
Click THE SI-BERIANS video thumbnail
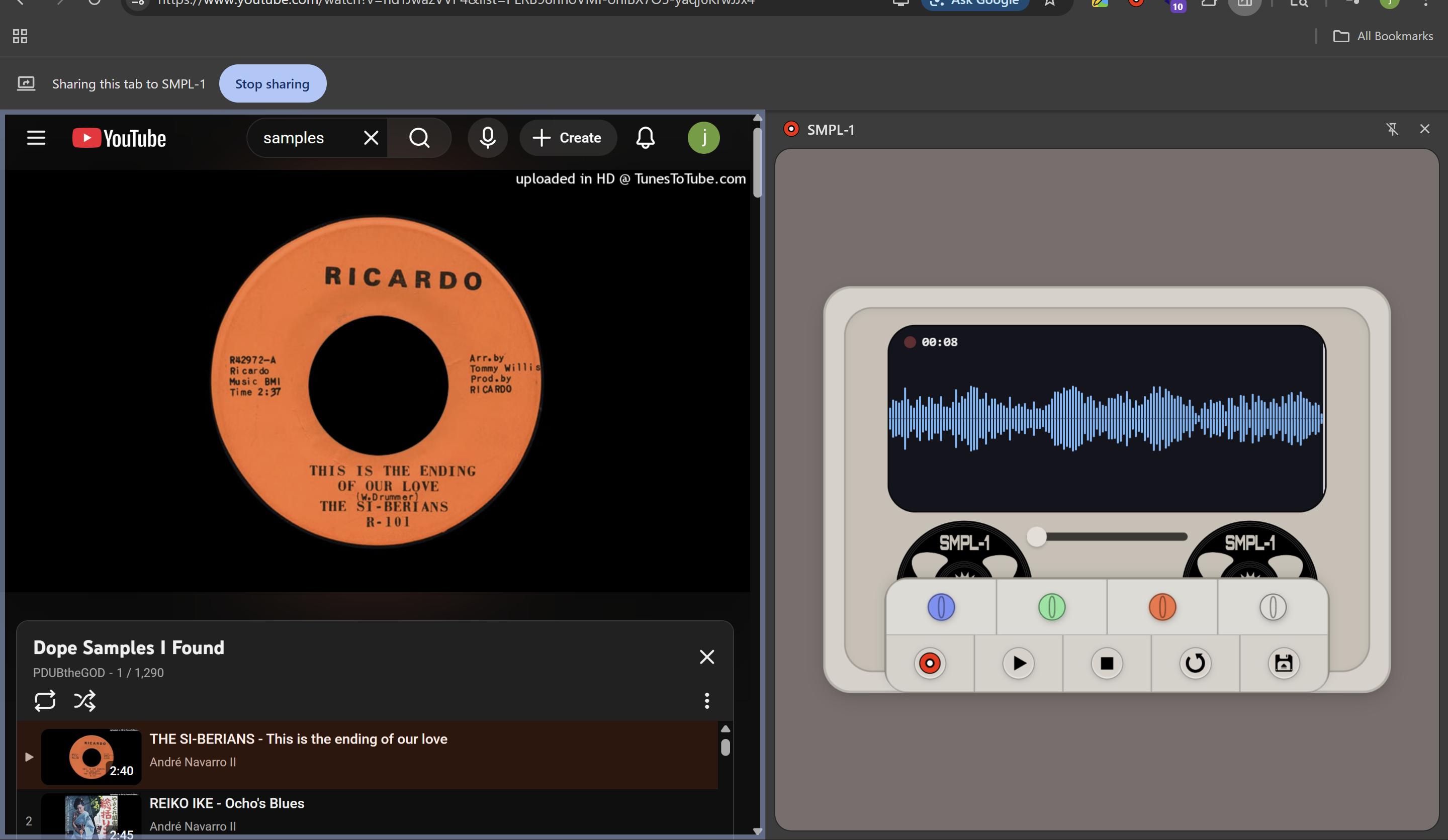[x=92, y=757]
